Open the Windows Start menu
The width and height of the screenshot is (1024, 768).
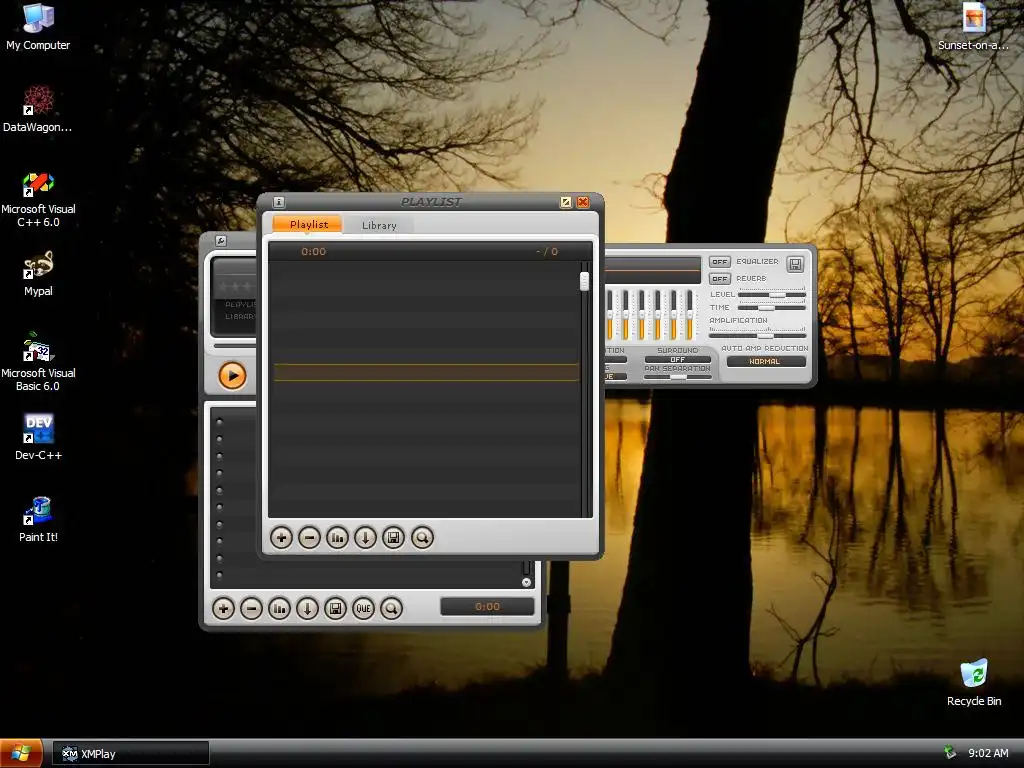[21, 753]
